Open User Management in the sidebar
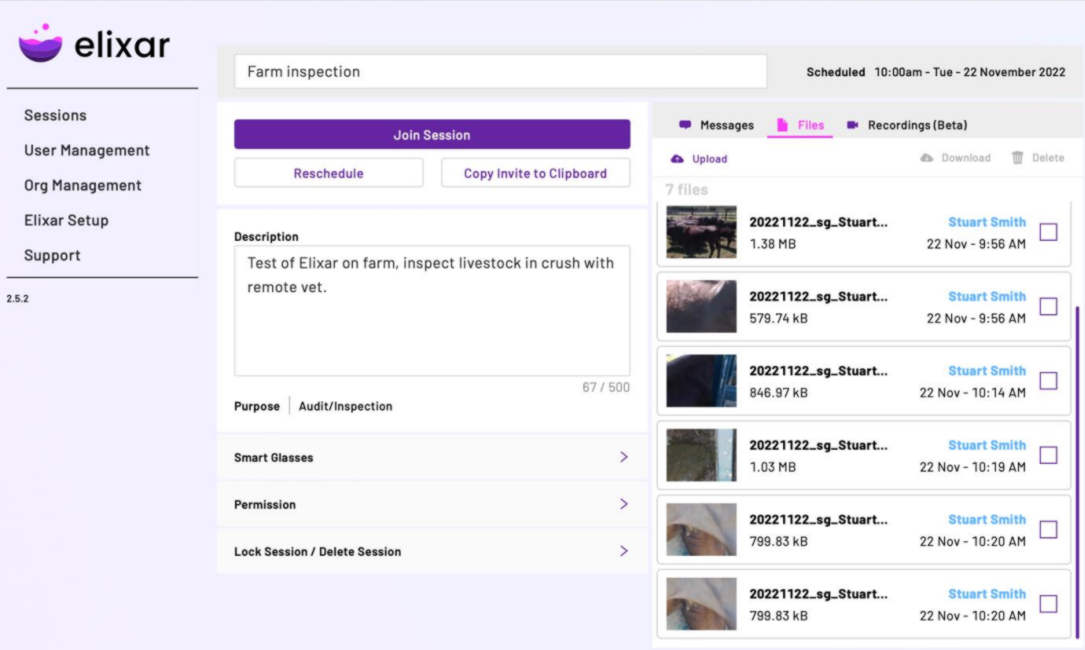The image size is (1085, 650). point(87,150)
